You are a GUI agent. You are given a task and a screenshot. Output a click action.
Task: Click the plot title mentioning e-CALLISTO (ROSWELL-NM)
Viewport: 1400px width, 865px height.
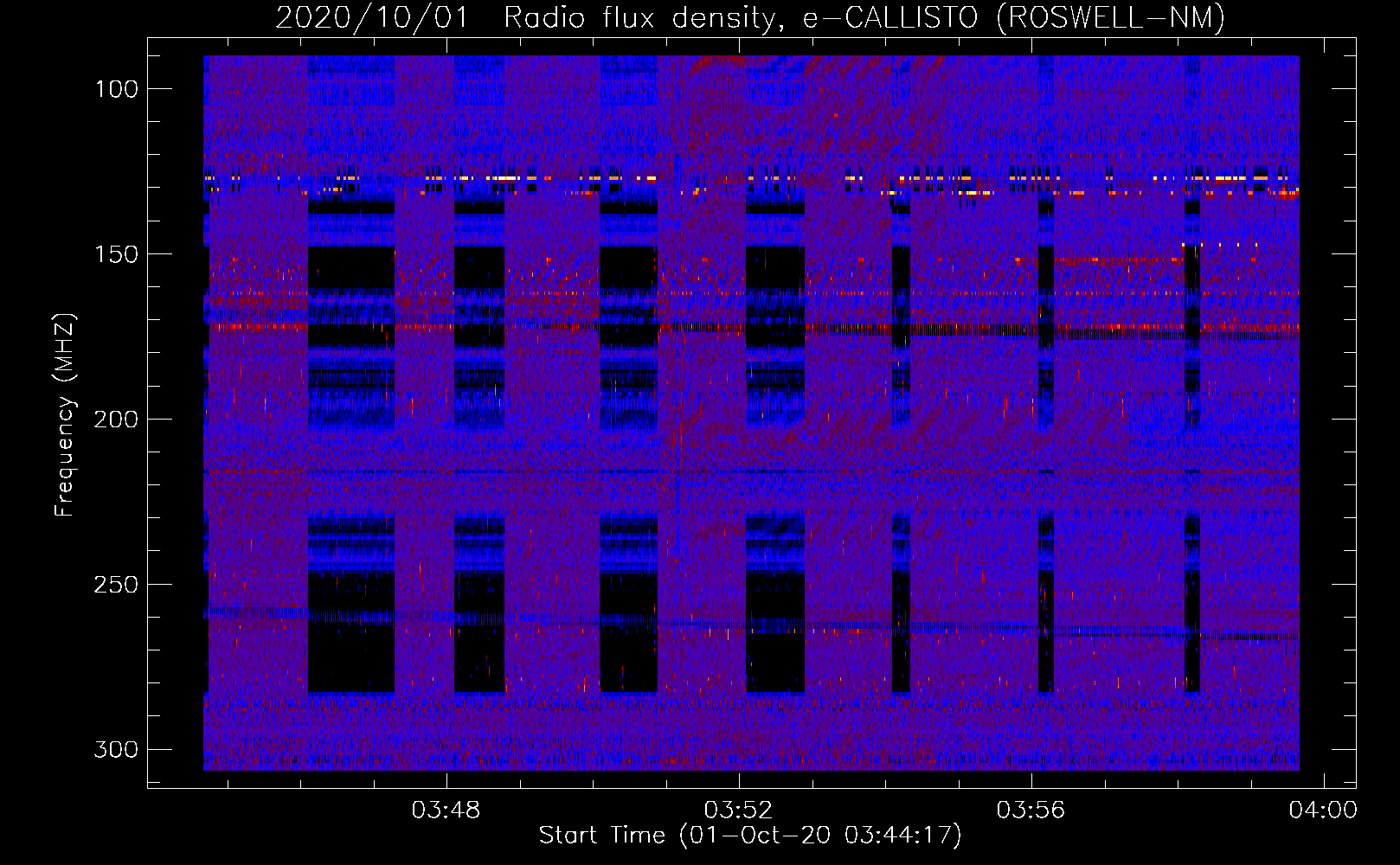click(x=750, y=17)
